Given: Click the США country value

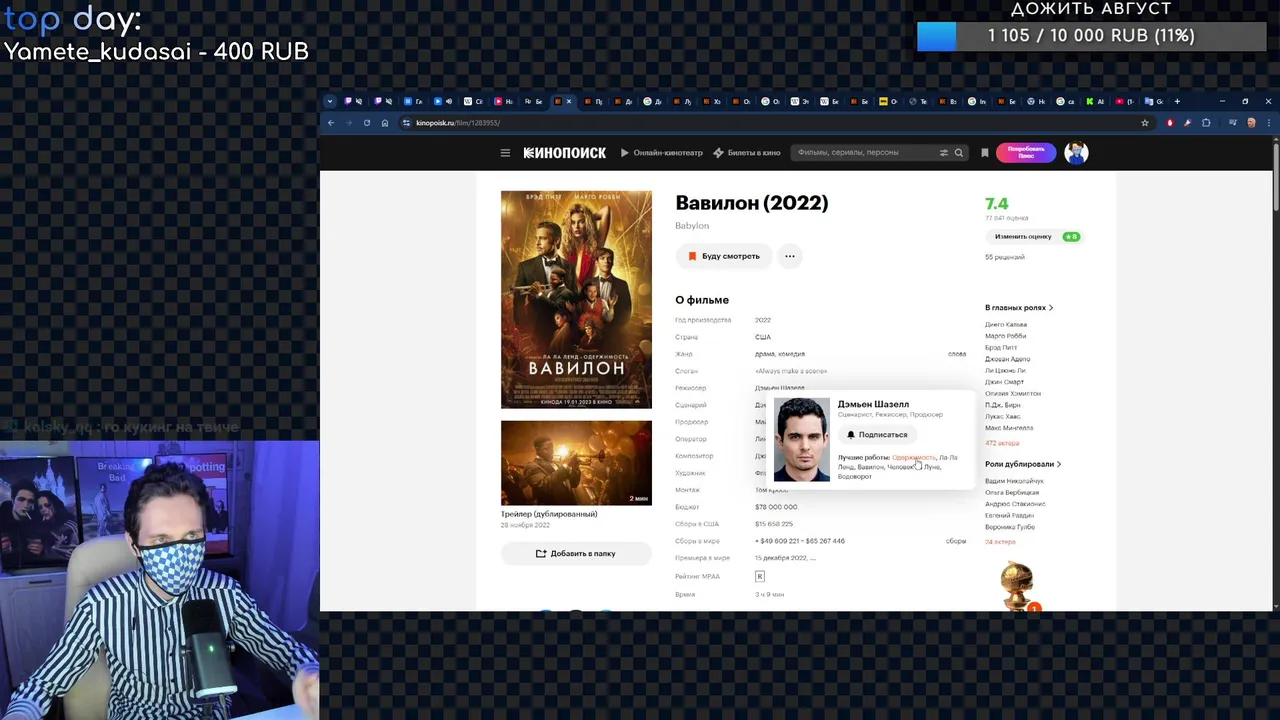Looking at the screenshot, I should pyautogui.click(x=763, y=337).
